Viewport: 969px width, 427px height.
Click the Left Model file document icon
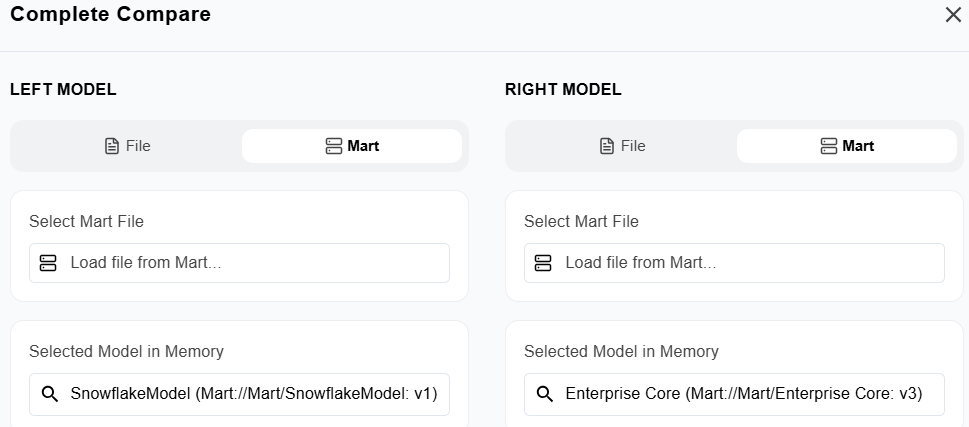coord(112,146)
